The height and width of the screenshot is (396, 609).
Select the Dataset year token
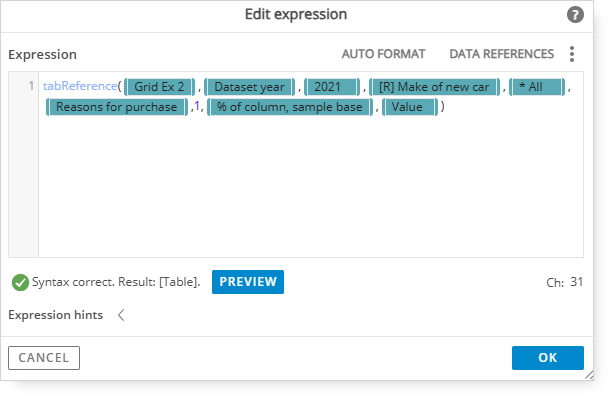[249, 87]
